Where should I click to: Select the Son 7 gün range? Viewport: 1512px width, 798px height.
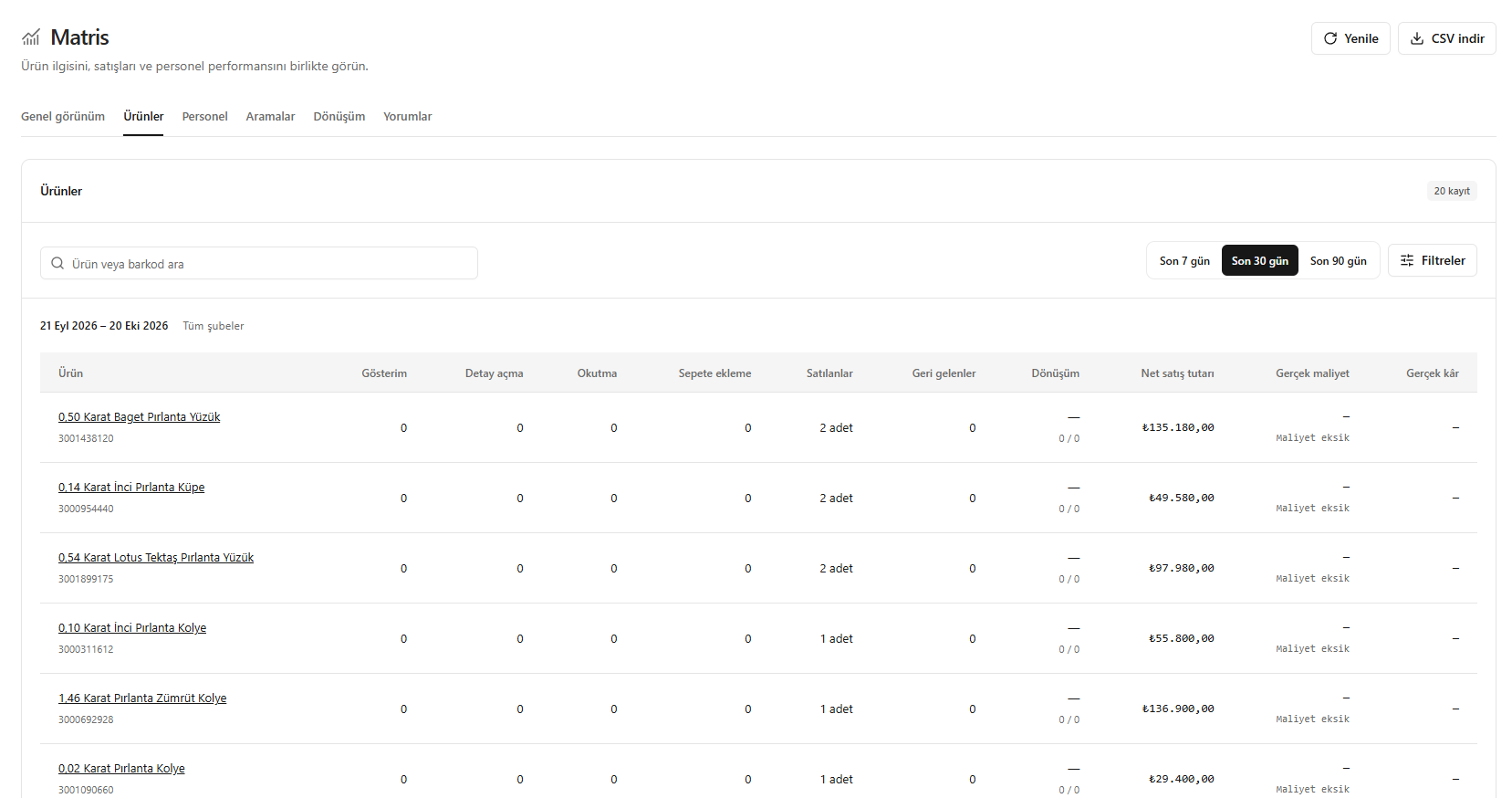pyautogui.click(x=1184, y=260)
